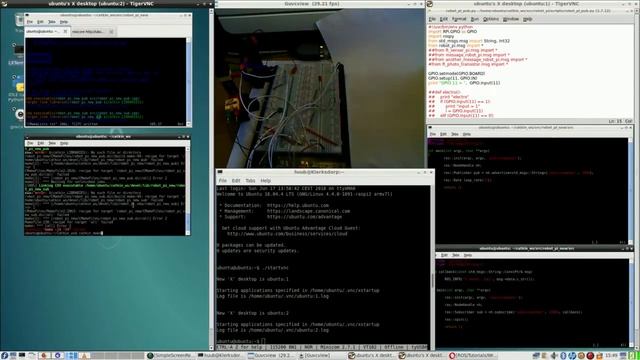Image resolution: width=640 pixels, height=360 pixels.
Task: Open File menu in catkin_ws terminal window
Action: pyautogui.click(x=30, y=143)
